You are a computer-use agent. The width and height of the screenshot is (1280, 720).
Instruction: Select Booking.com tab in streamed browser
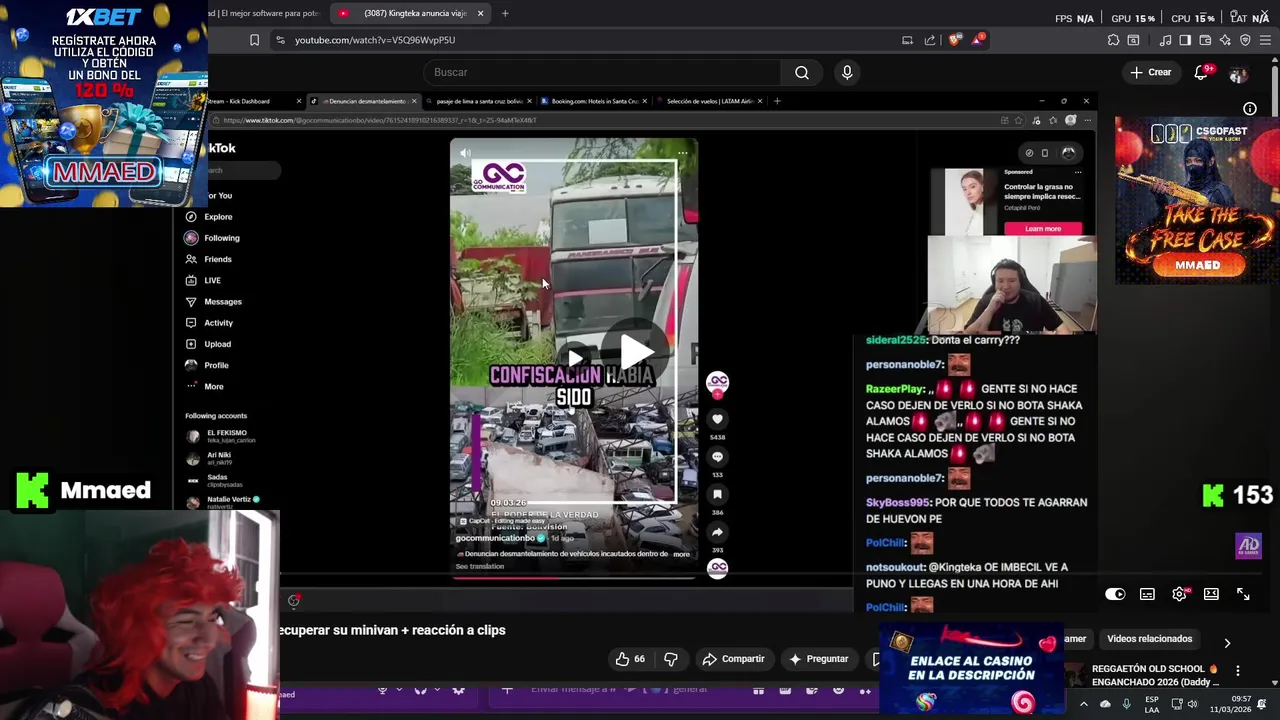(x=594, y=101)
